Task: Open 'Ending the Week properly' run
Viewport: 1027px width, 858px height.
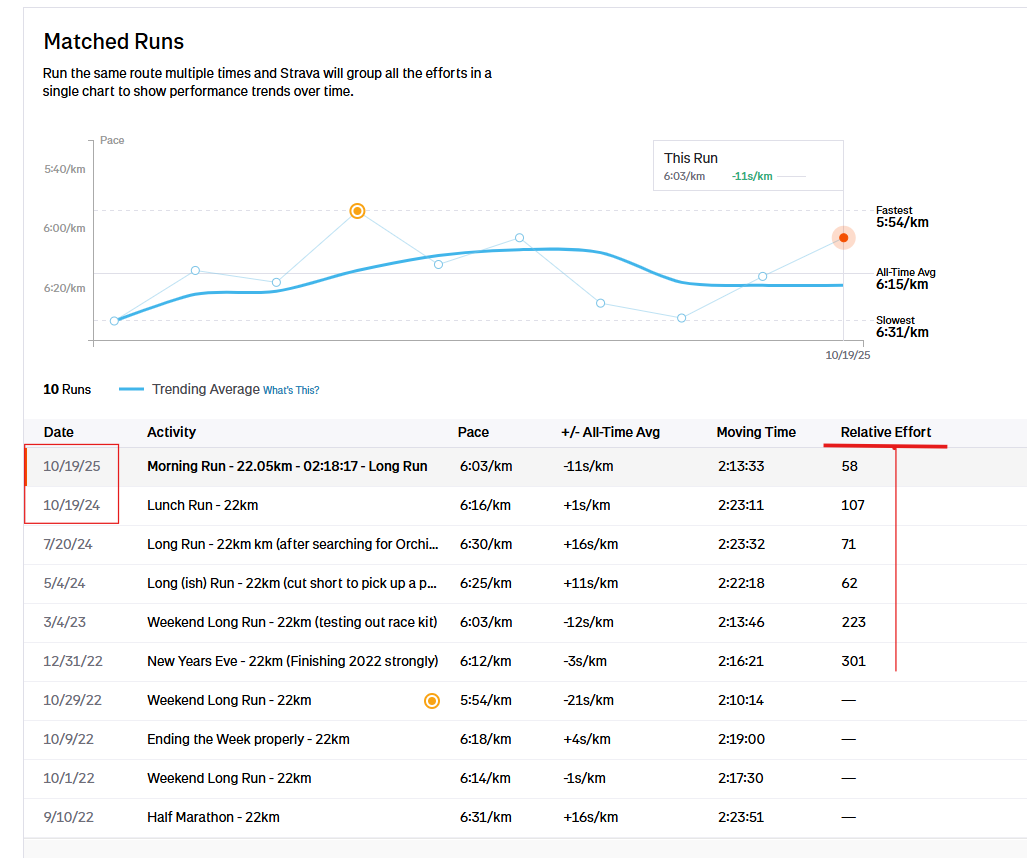Action: click(248, 740)
